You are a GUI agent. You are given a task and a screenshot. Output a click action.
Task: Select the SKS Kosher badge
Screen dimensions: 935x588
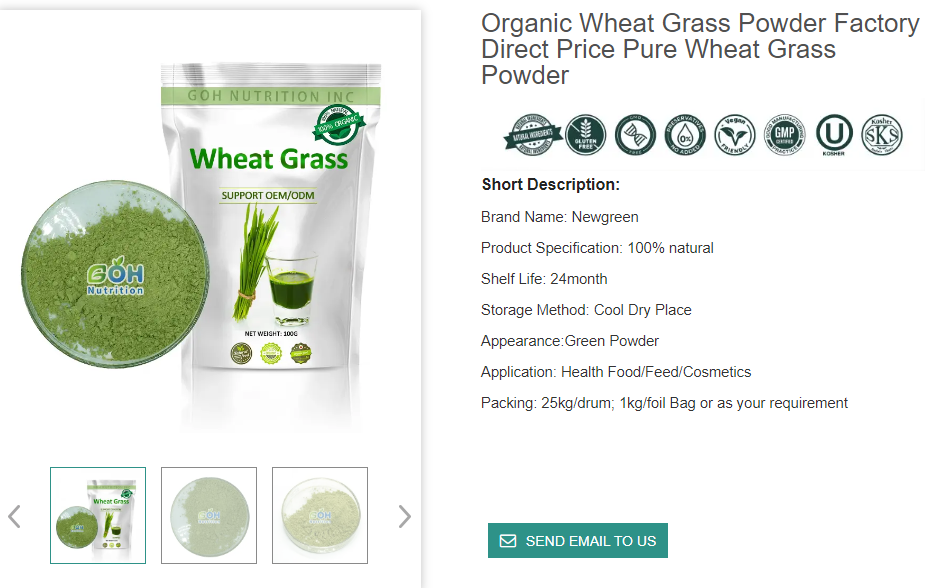coord(882,135)
